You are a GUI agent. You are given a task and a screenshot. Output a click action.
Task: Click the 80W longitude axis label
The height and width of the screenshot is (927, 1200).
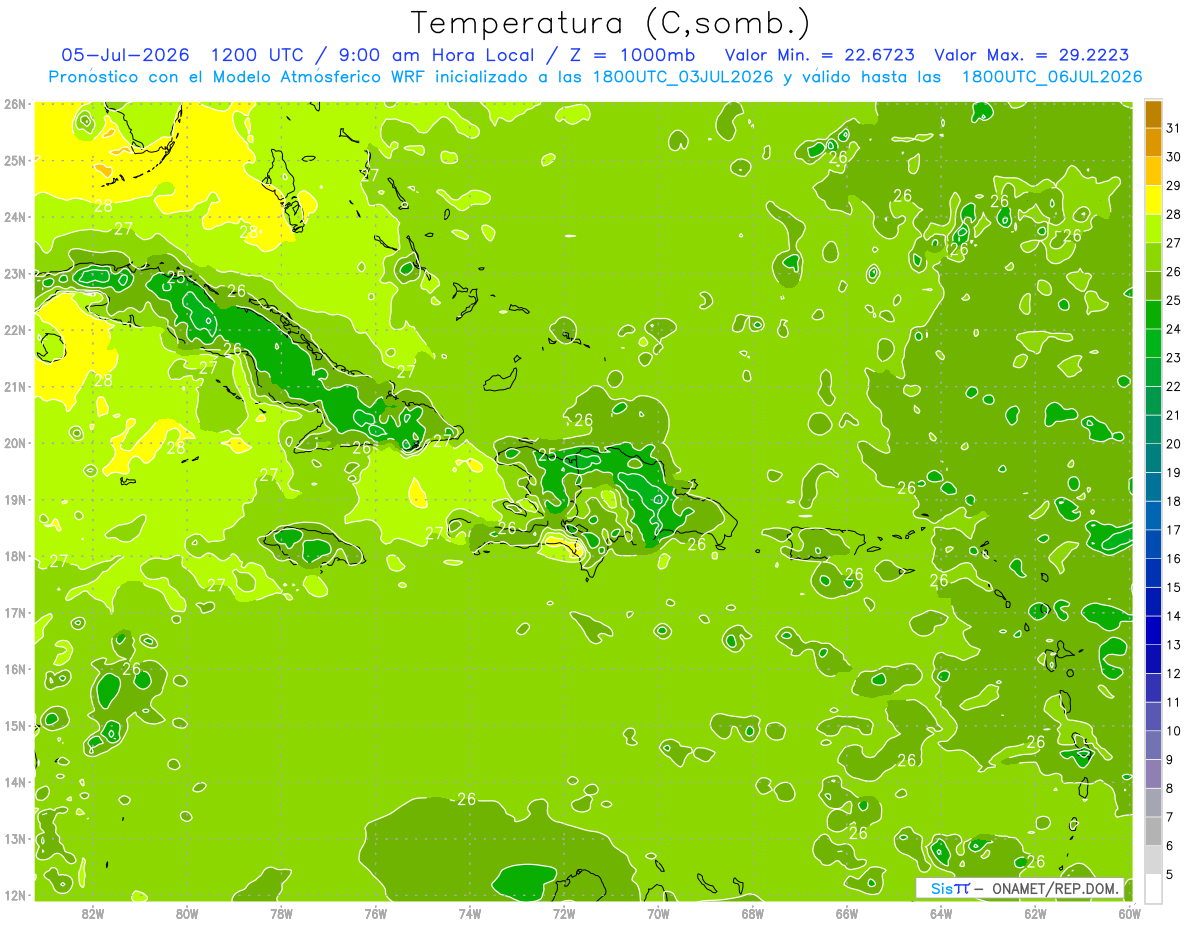point(187,913)
